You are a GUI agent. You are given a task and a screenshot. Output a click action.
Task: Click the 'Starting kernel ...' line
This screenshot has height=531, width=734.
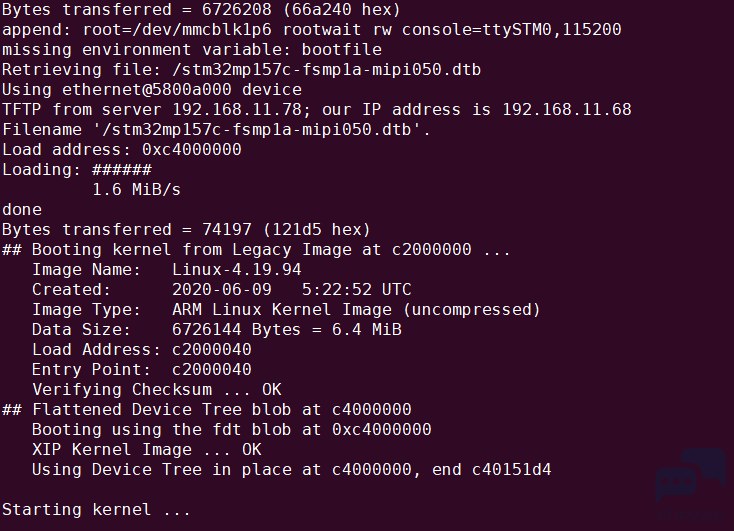96,509
